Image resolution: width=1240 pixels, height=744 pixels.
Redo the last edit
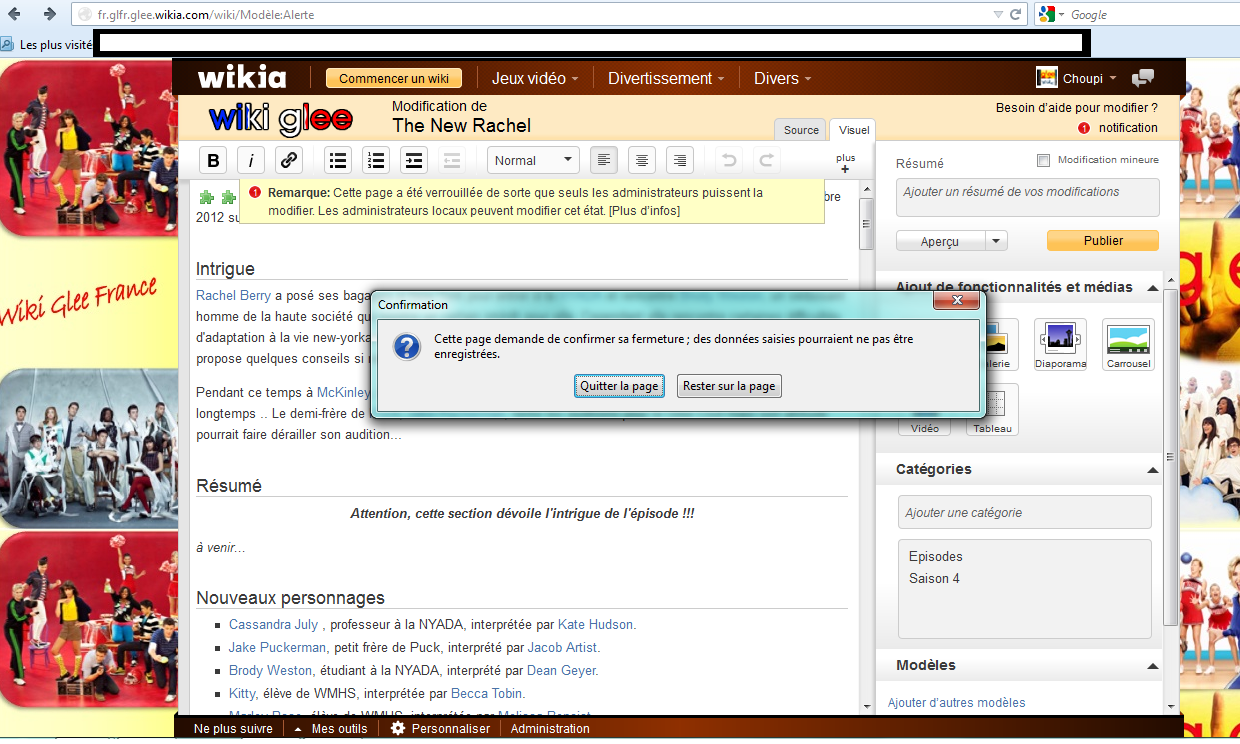pyautogui.click(x=767, y=160)
